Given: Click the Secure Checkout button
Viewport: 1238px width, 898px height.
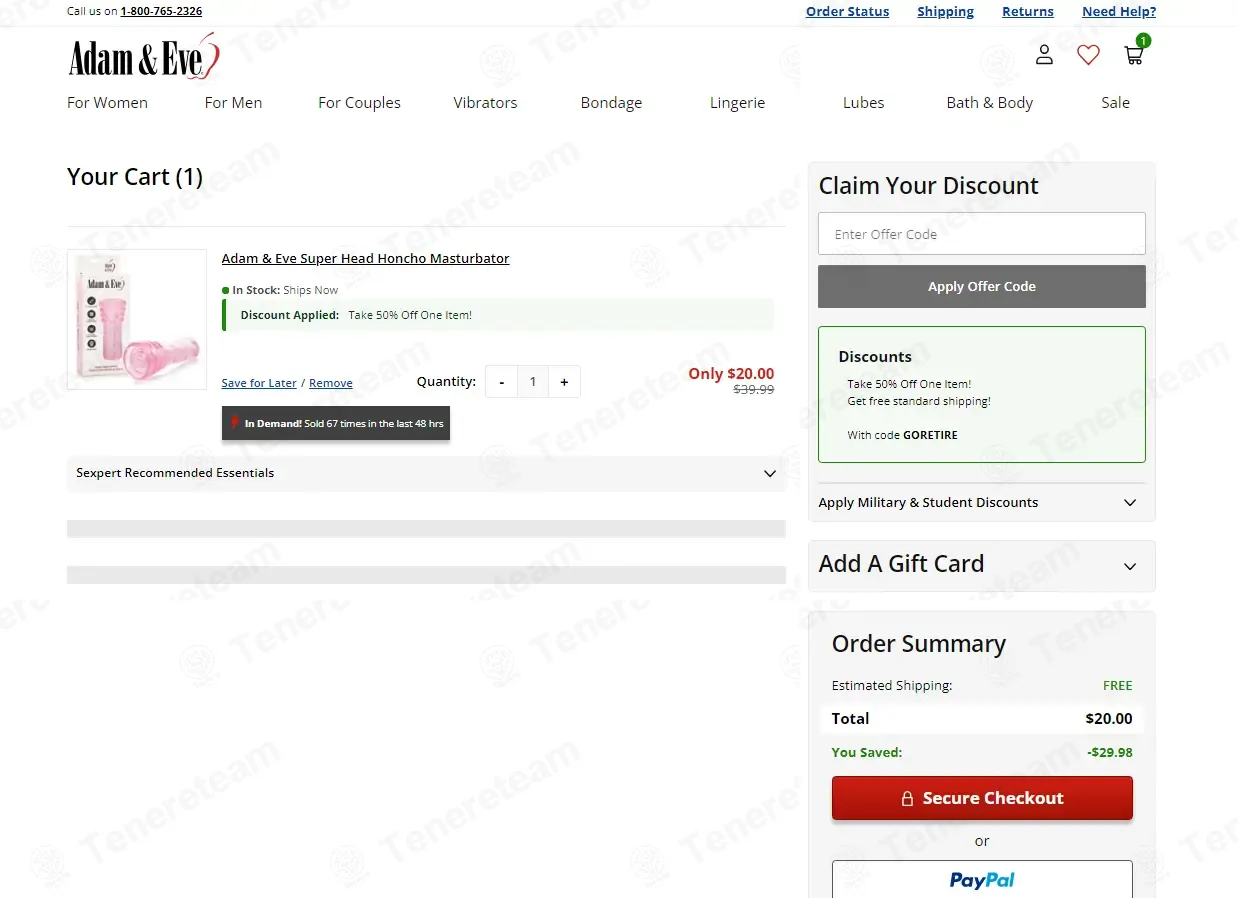Looking at the screenshot, I should (x=981, y=798).
